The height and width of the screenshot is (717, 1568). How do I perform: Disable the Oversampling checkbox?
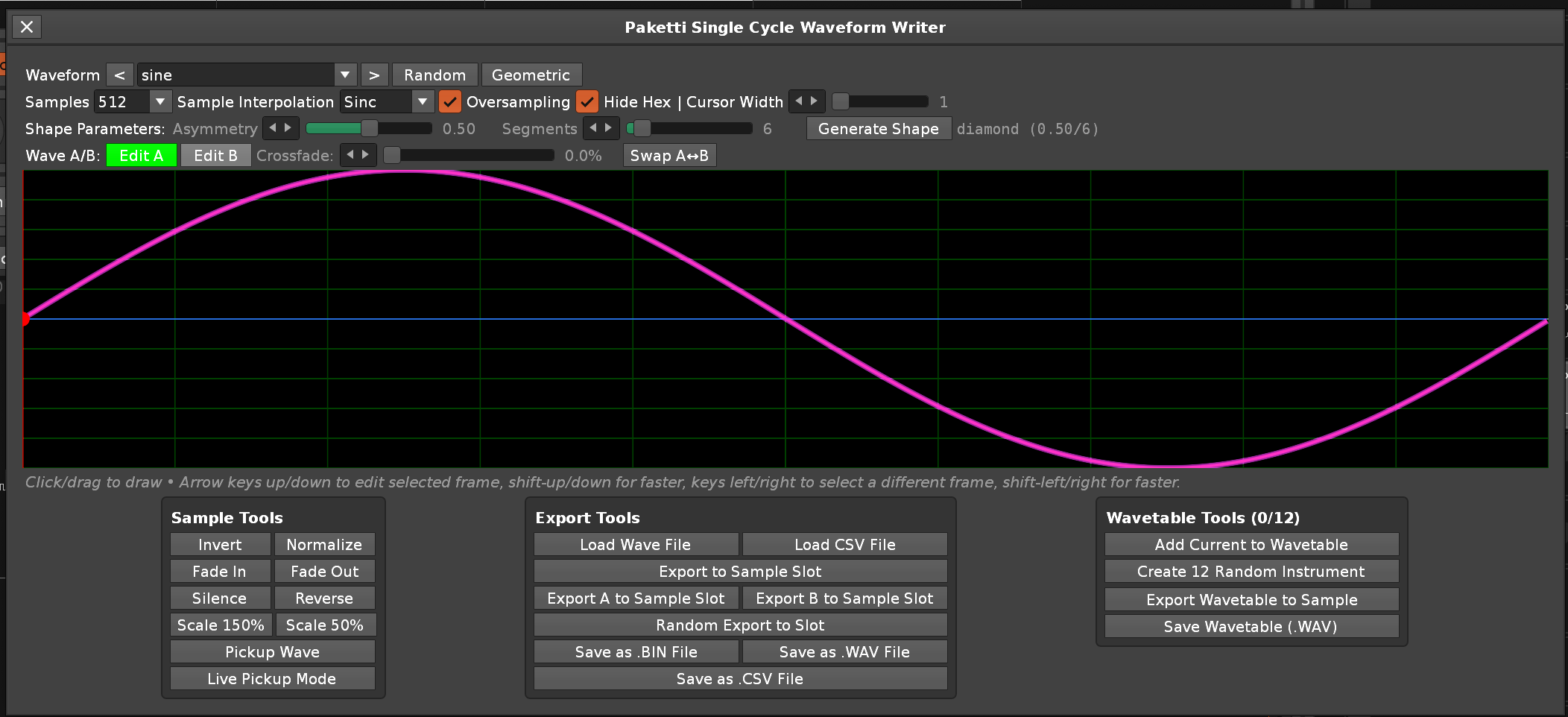[449, 101]
